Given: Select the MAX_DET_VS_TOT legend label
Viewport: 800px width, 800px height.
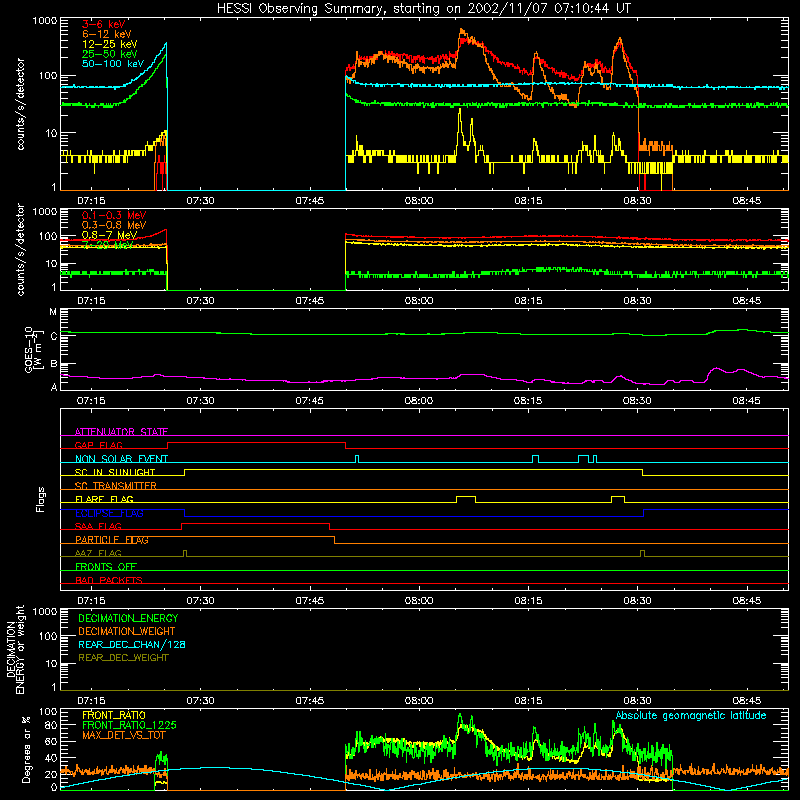Looking at the screenshot, I should [x=123, y=735].
